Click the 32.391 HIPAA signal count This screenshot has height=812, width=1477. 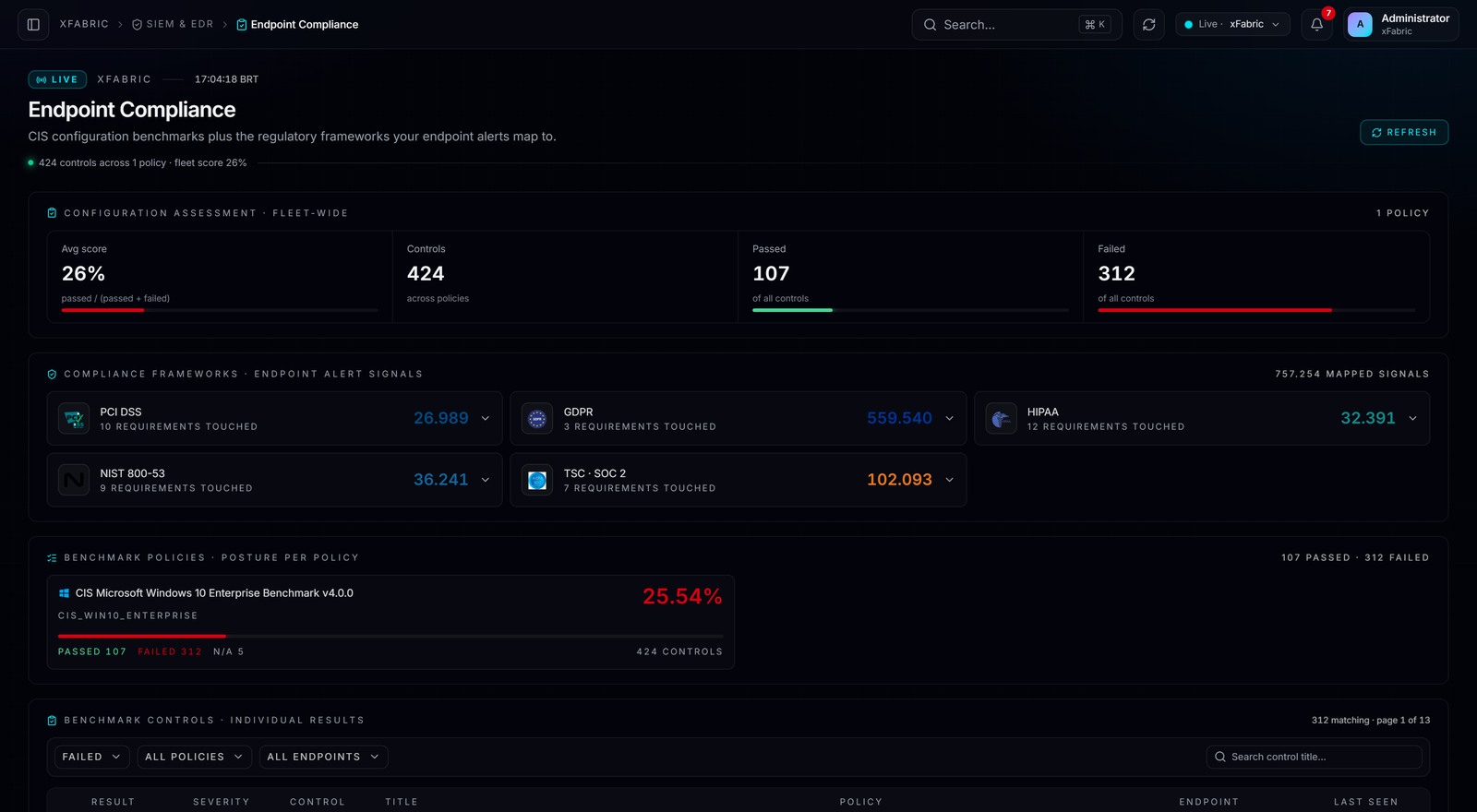1368,419
